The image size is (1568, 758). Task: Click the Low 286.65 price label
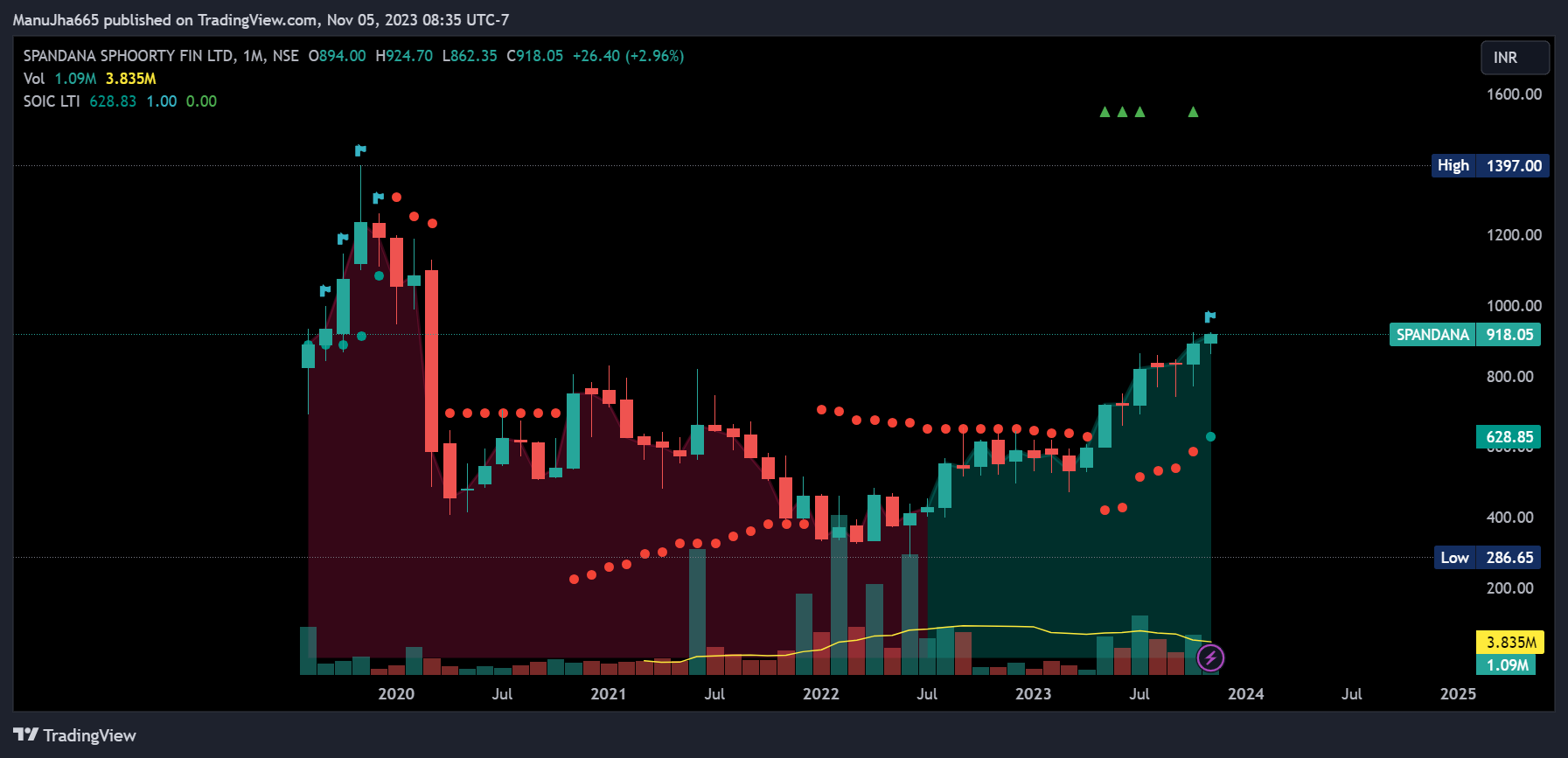[1487, 558]
